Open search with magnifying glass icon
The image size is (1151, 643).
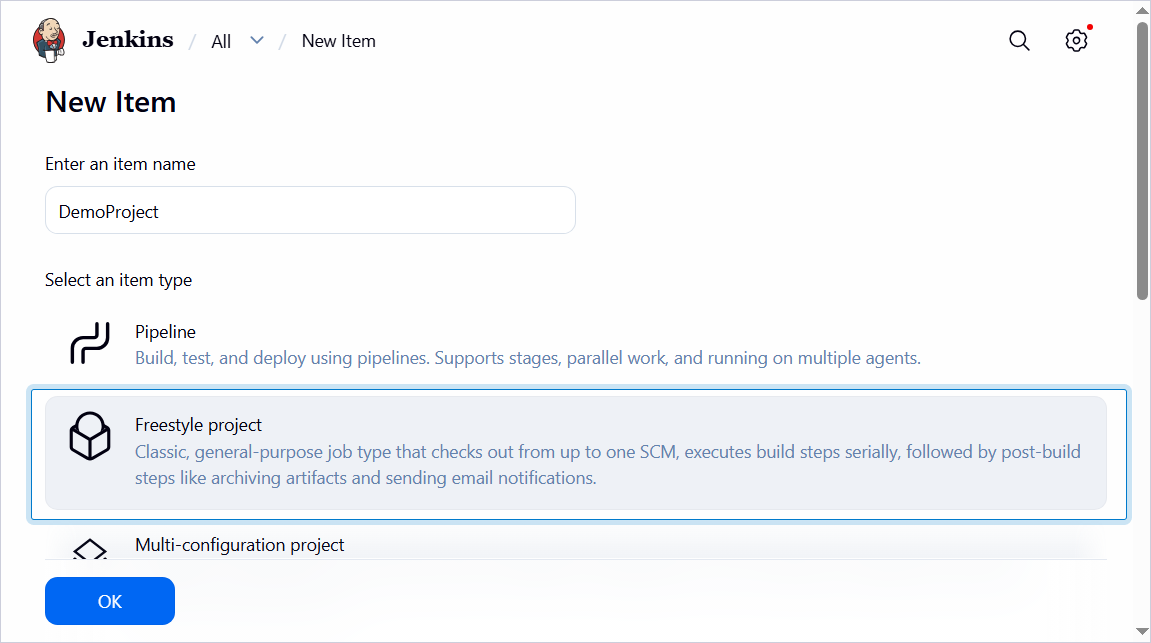[1019, 40]
